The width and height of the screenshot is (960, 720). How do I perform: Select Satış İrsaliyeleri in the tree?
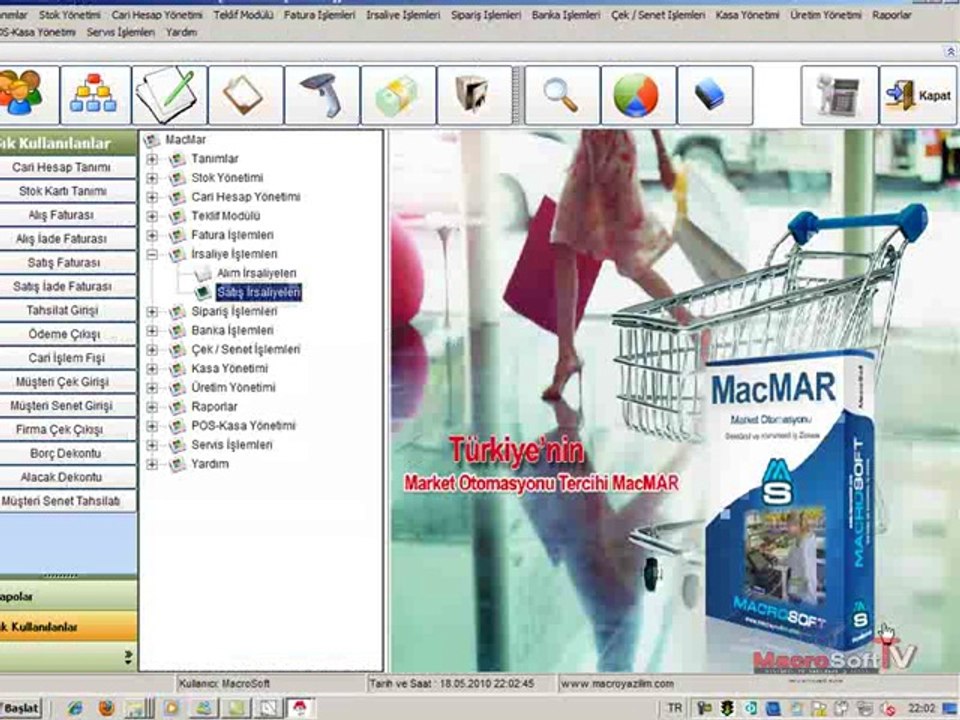tap(258, 292)
